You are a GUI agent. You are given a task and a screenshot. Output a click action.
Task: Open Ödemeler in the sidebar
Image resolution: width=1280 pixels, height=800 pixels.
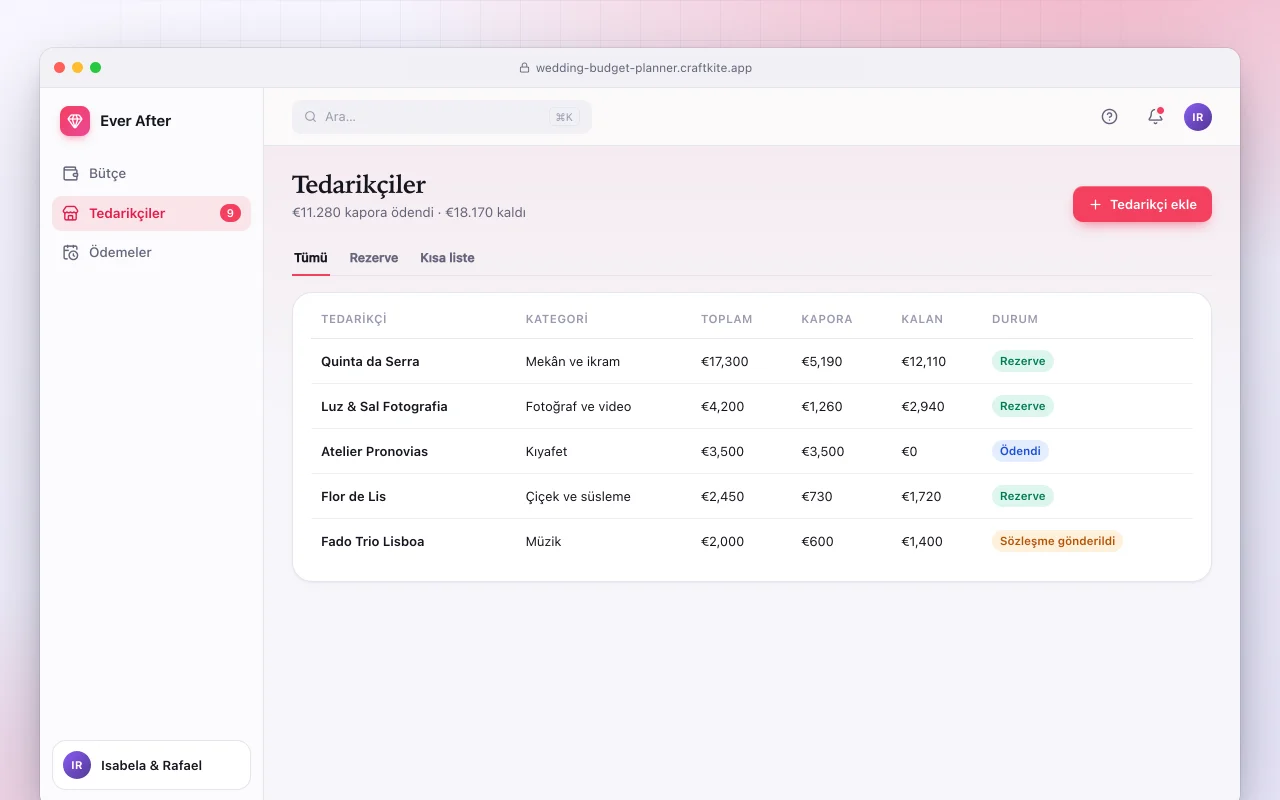[151, 252]
